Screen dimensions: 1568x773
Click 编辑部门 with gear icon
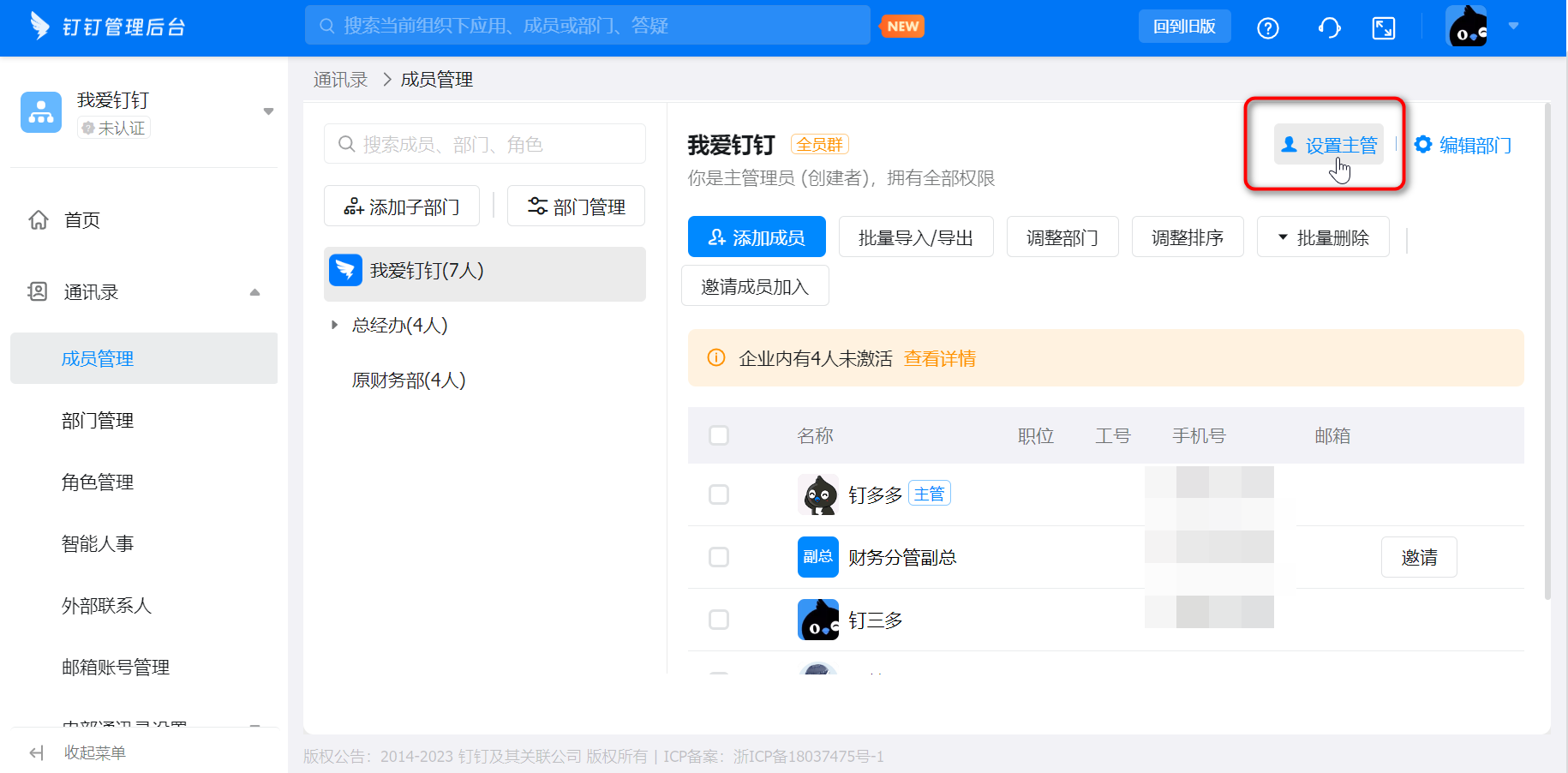pyautogui.click(x=1463, y=145)
